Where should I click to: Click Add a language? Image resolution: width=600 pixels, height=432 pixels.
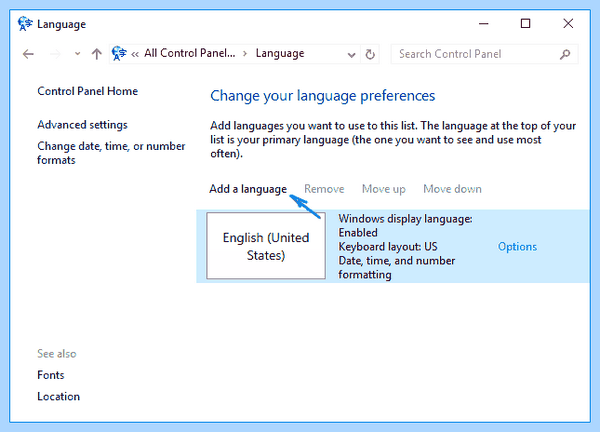tap(248, 189)
